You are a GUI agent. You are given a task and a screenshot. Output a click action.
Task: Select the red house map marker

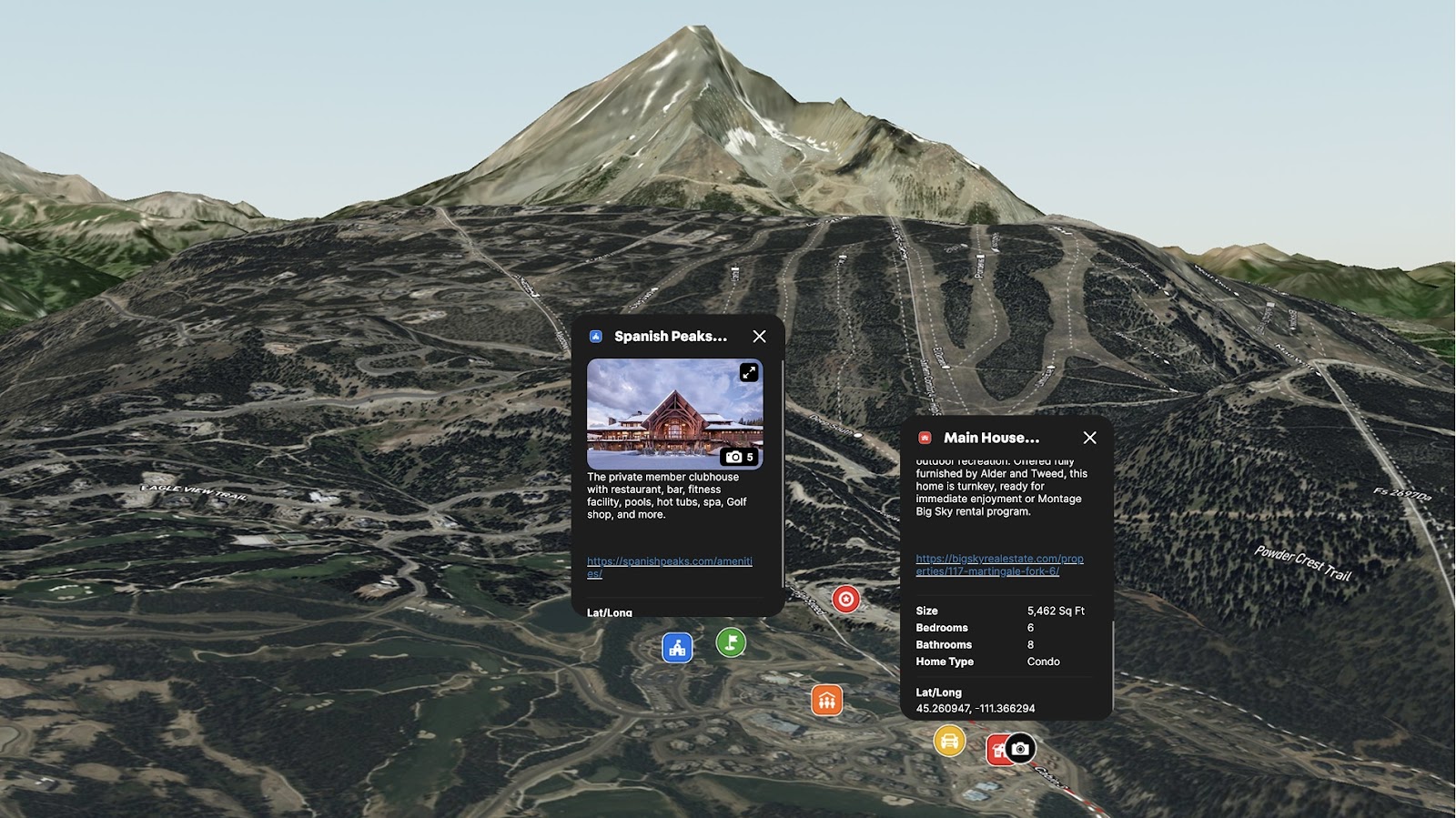click(997, 750)
